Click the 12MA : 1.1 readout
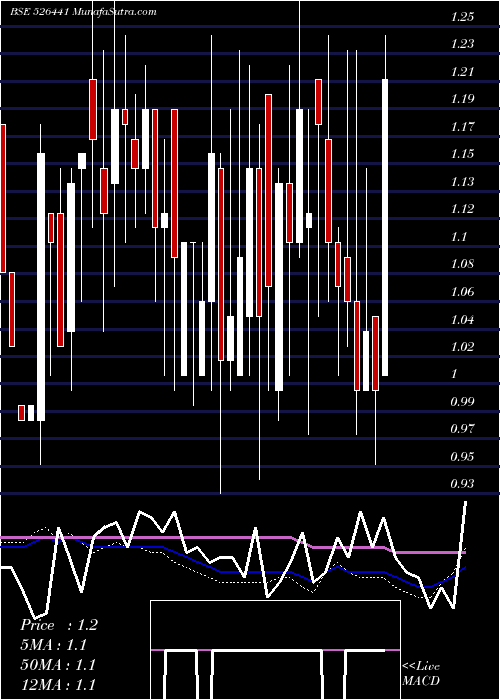500x700 pixels. (58, 684)
